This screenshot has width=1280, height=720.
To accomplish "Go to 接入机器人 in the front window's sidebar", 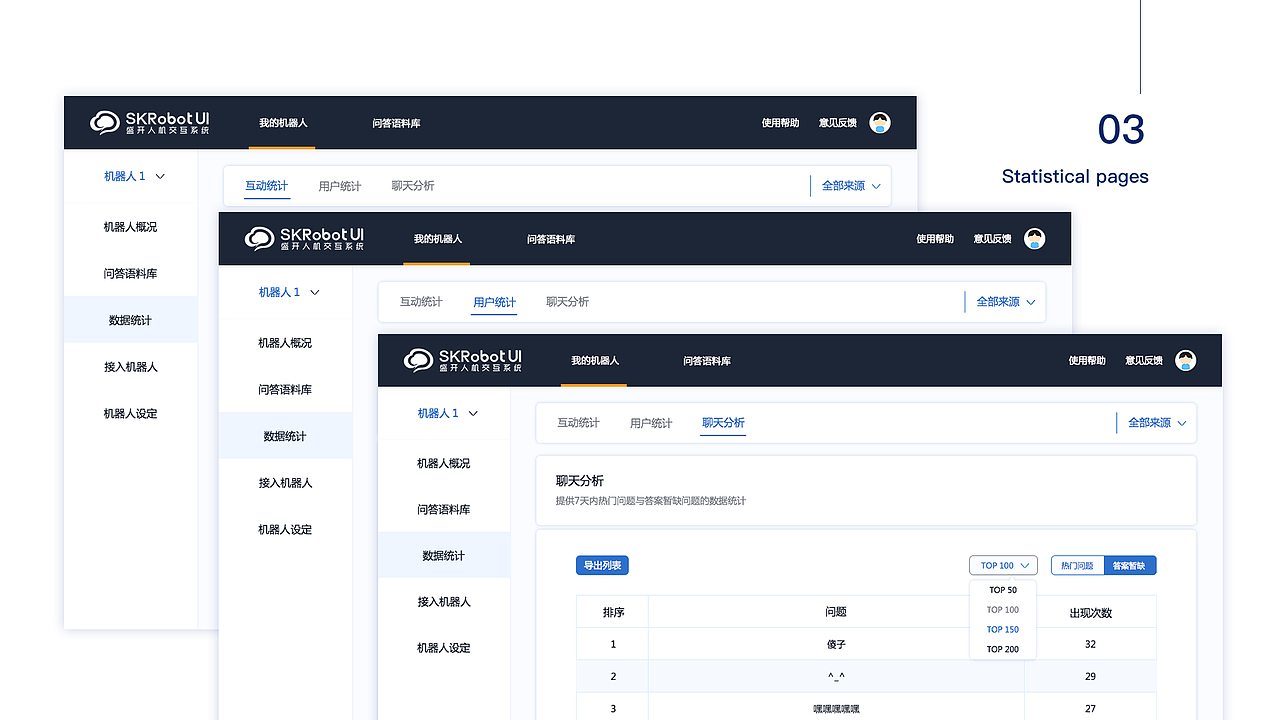I will [444, 601].
